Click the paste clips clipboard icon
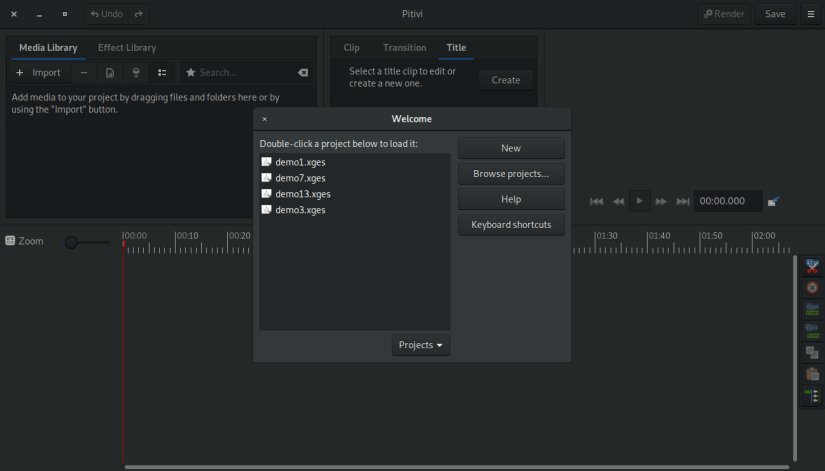Image resolution: width=825 pixels, height=471 pixels. click(812, 374)
